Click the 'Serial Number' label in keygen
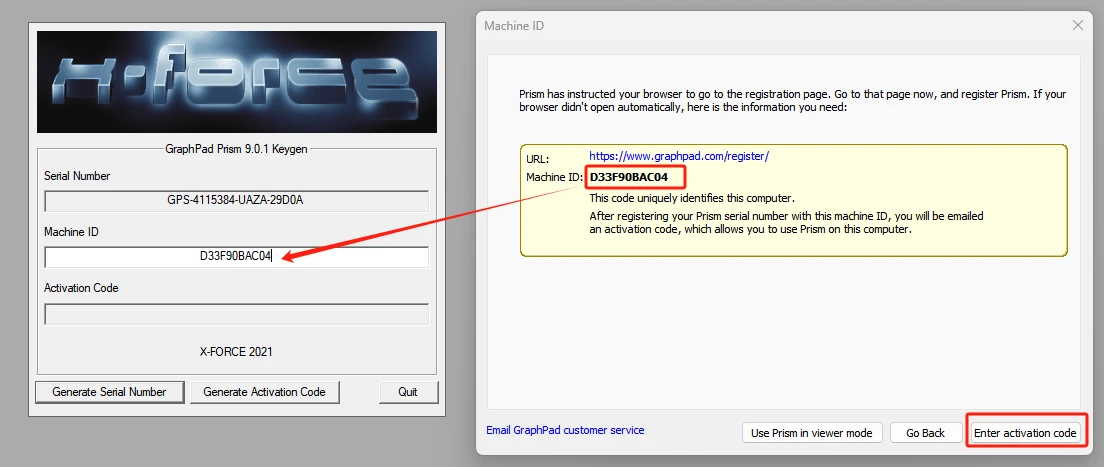This screenshot has width=1104, height=467. pos(77,176)
